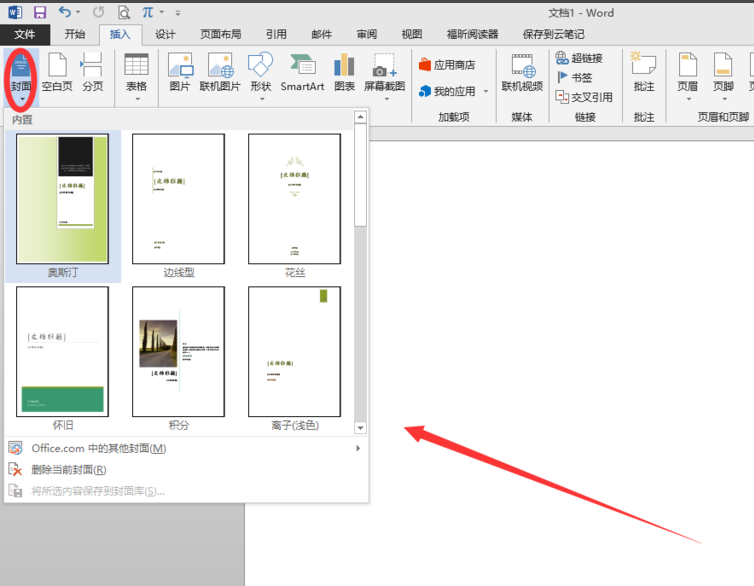Screen dimensions: 754x586
Task: Insert a page break with 分页
Action: (x=92, y=73)
